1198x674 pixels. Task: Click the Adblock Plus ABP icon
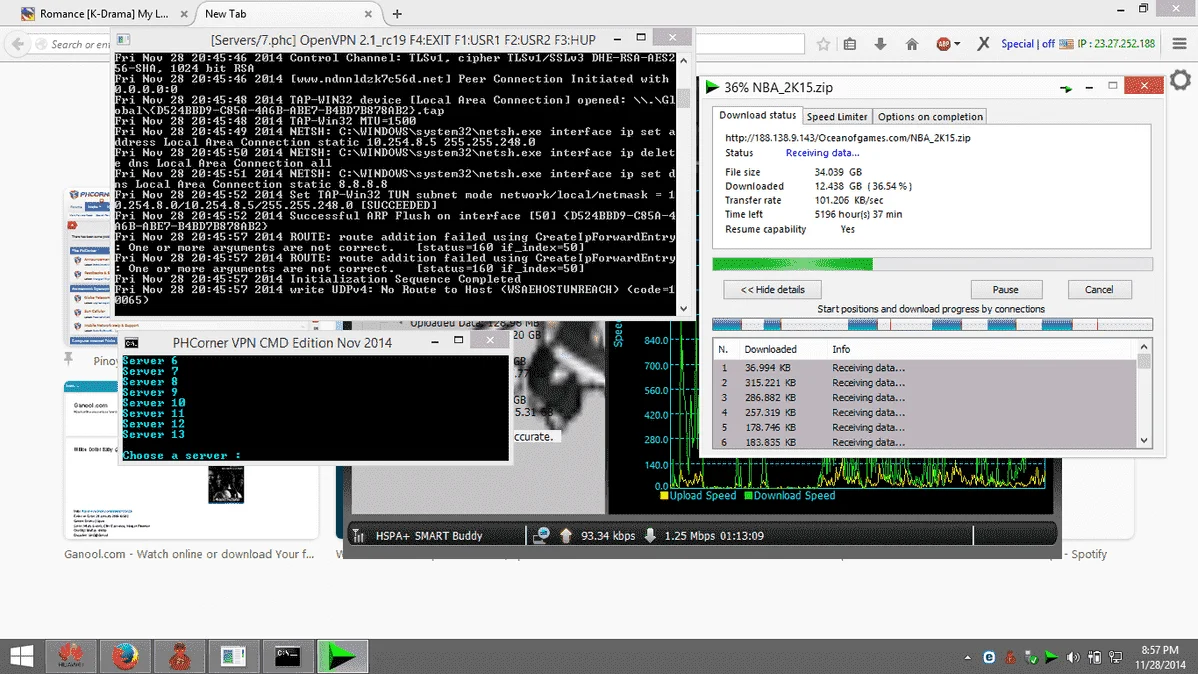tap(944, 44)
